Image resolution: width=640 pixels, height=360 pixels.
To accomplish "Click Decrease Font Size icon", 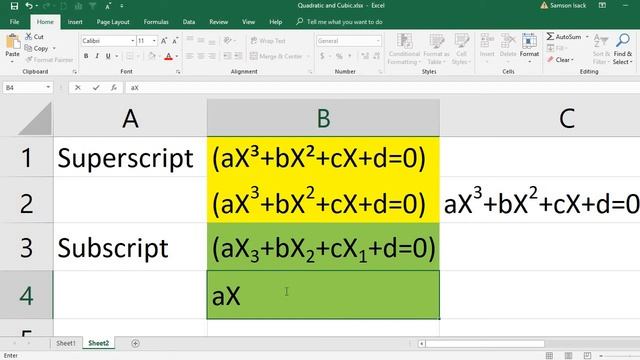I will 175,41.
